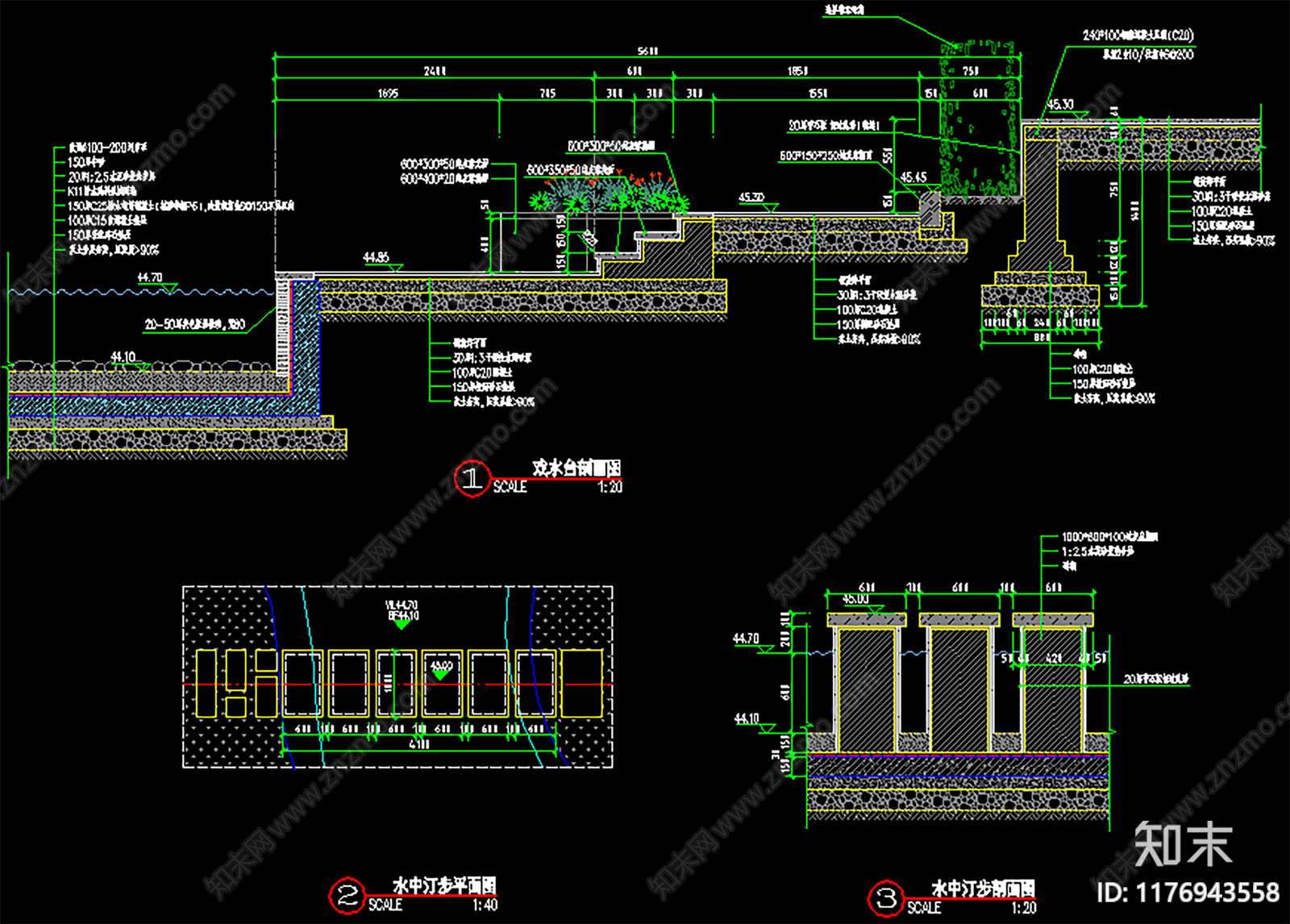Click the 1550 dimension text

(x=818, y=94)
